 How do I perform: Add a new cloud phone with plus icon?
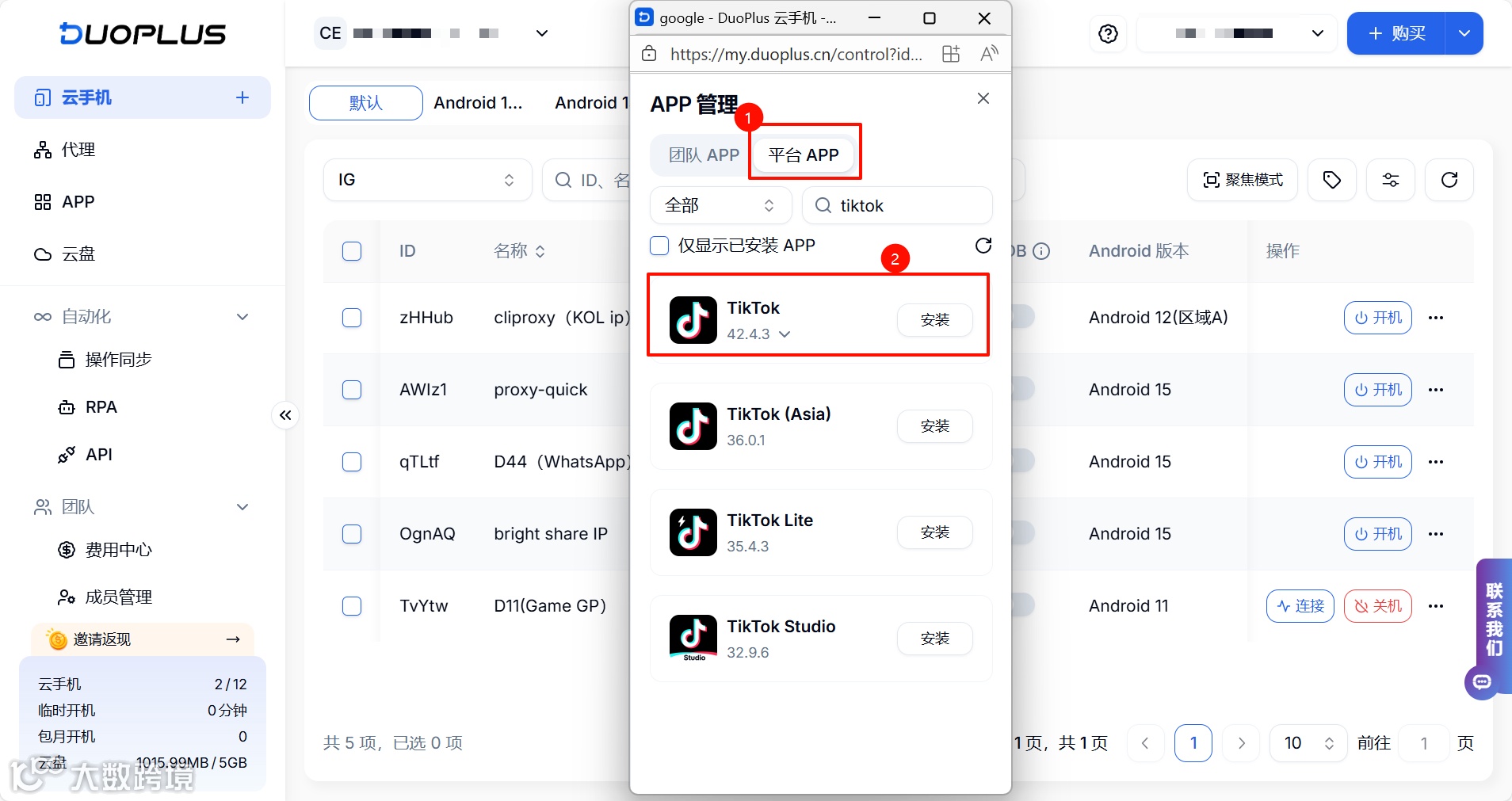242,97
